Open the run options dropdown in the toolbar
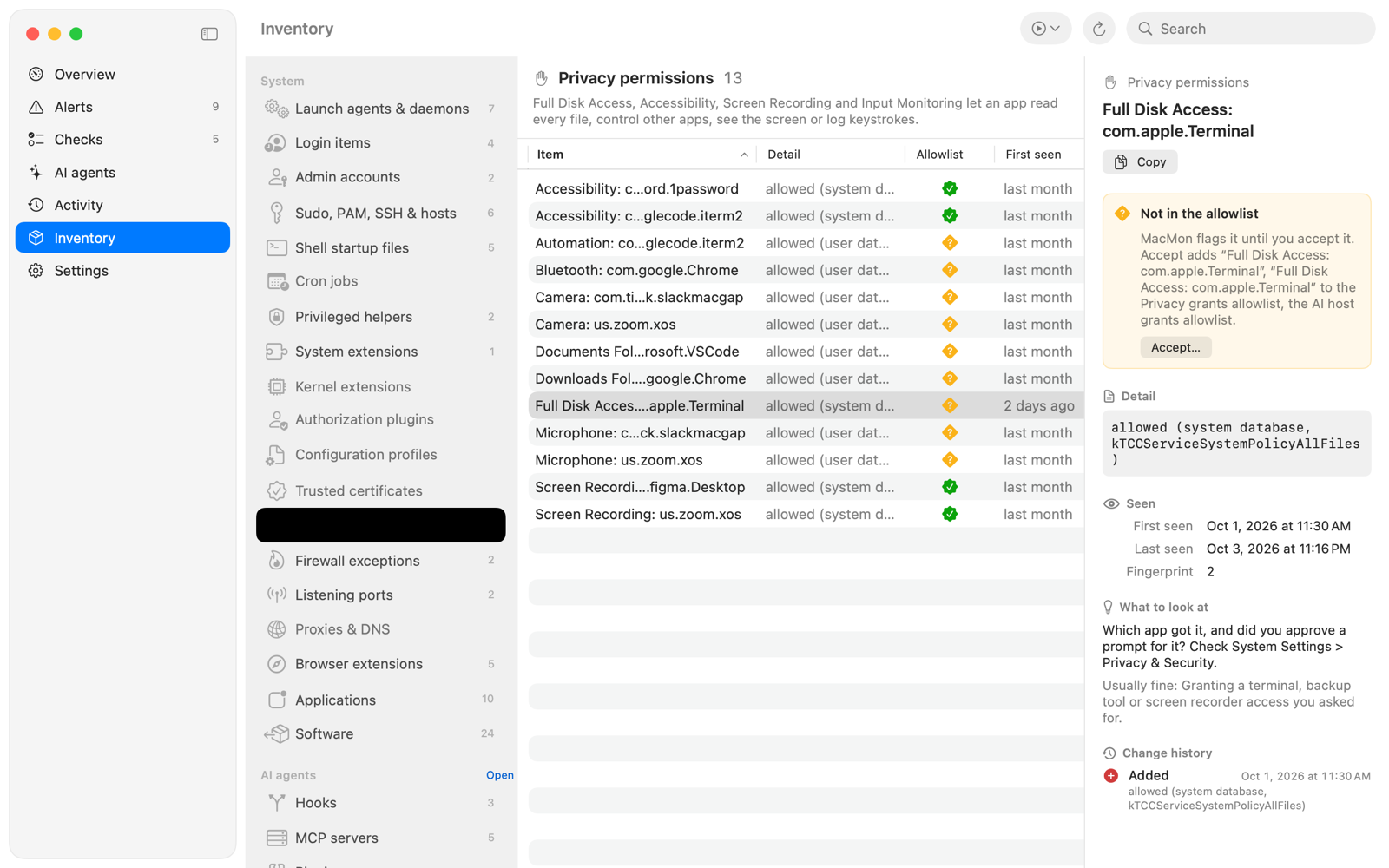 1045,29
